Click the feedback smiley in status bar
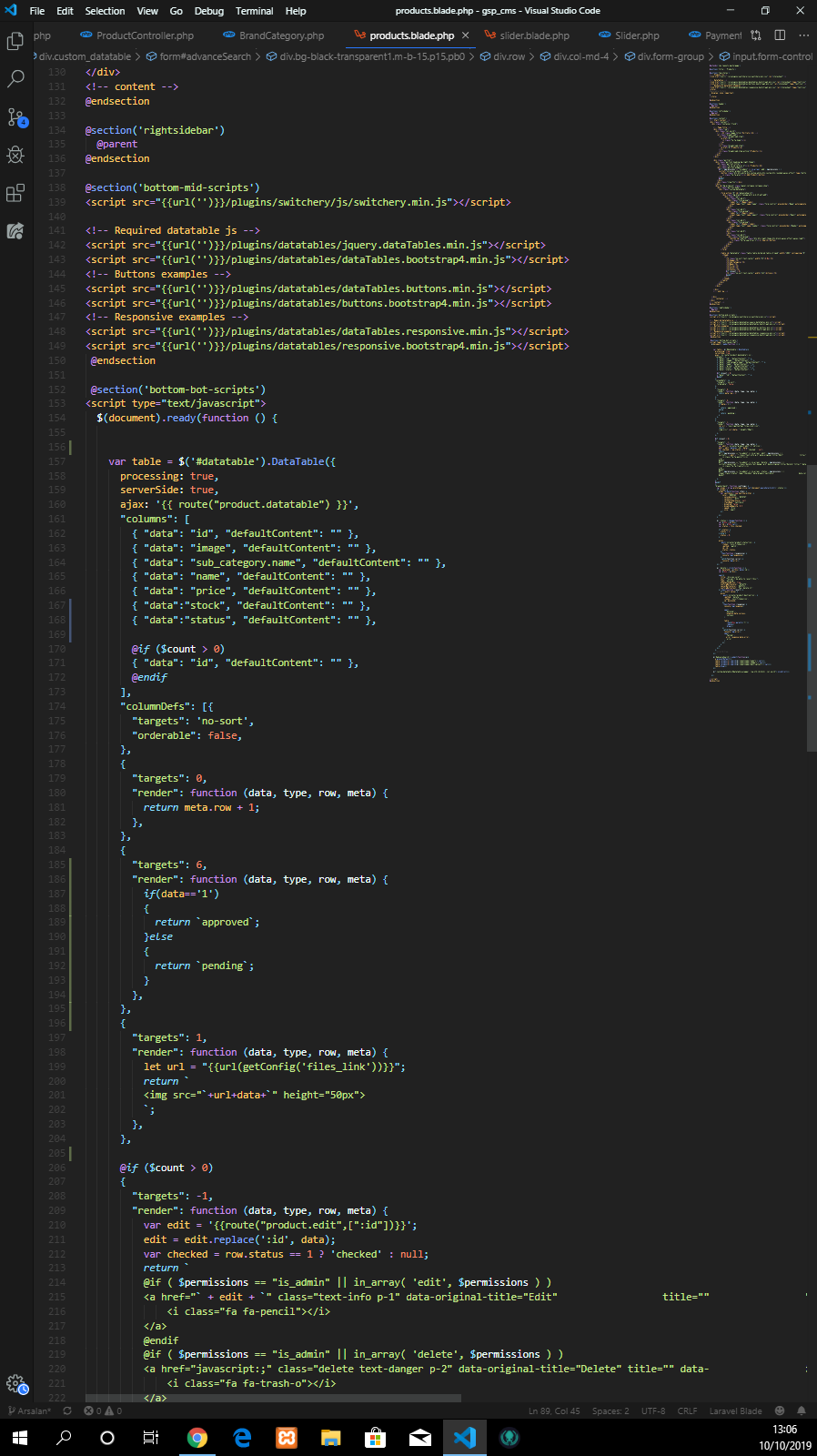 780,1410
